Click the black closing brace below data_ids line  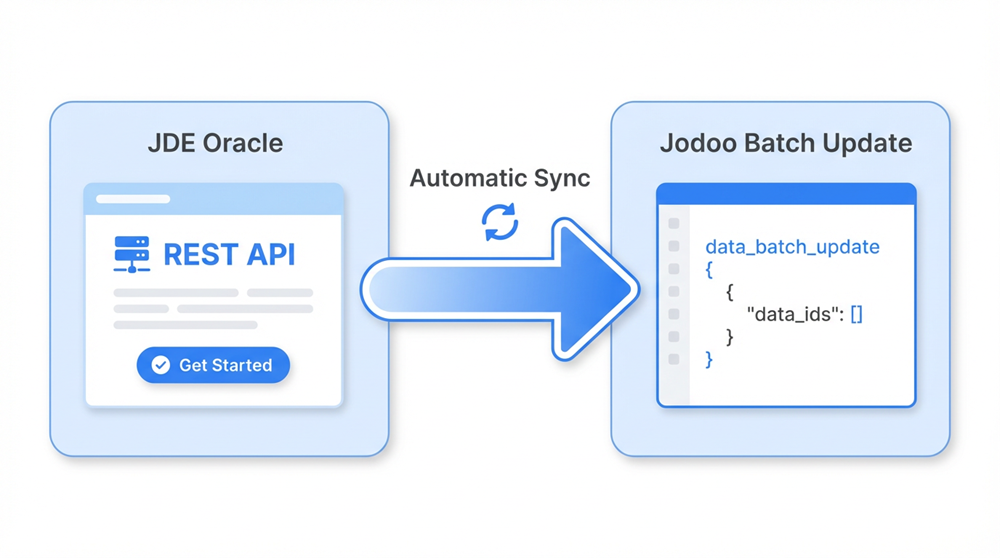[x=730, y=337]
